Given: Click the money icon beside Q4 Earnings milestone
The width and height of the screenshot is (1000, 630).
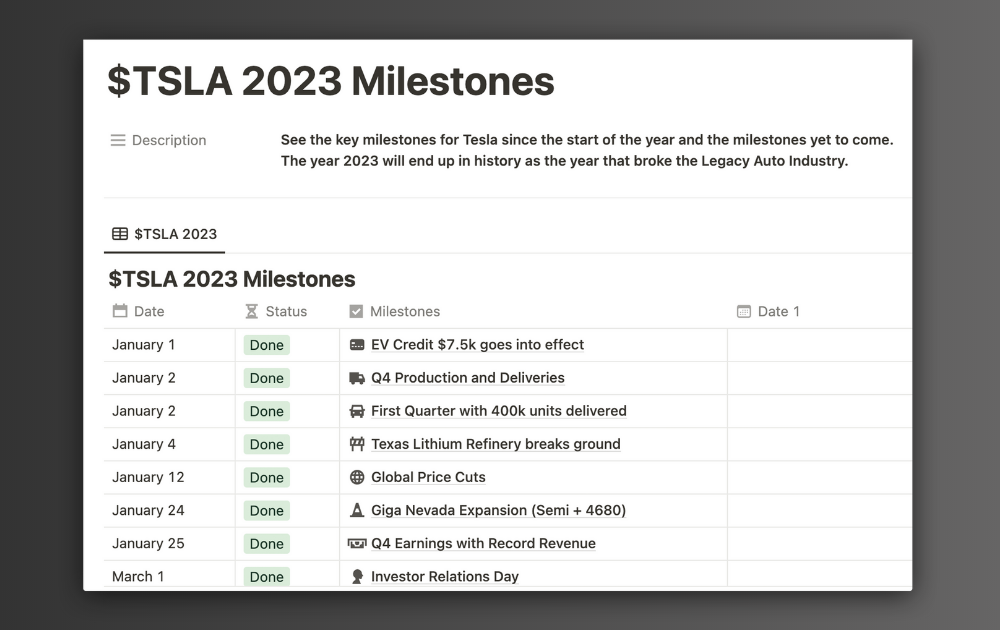Looking at the screenshot, I should click(356, 543).
